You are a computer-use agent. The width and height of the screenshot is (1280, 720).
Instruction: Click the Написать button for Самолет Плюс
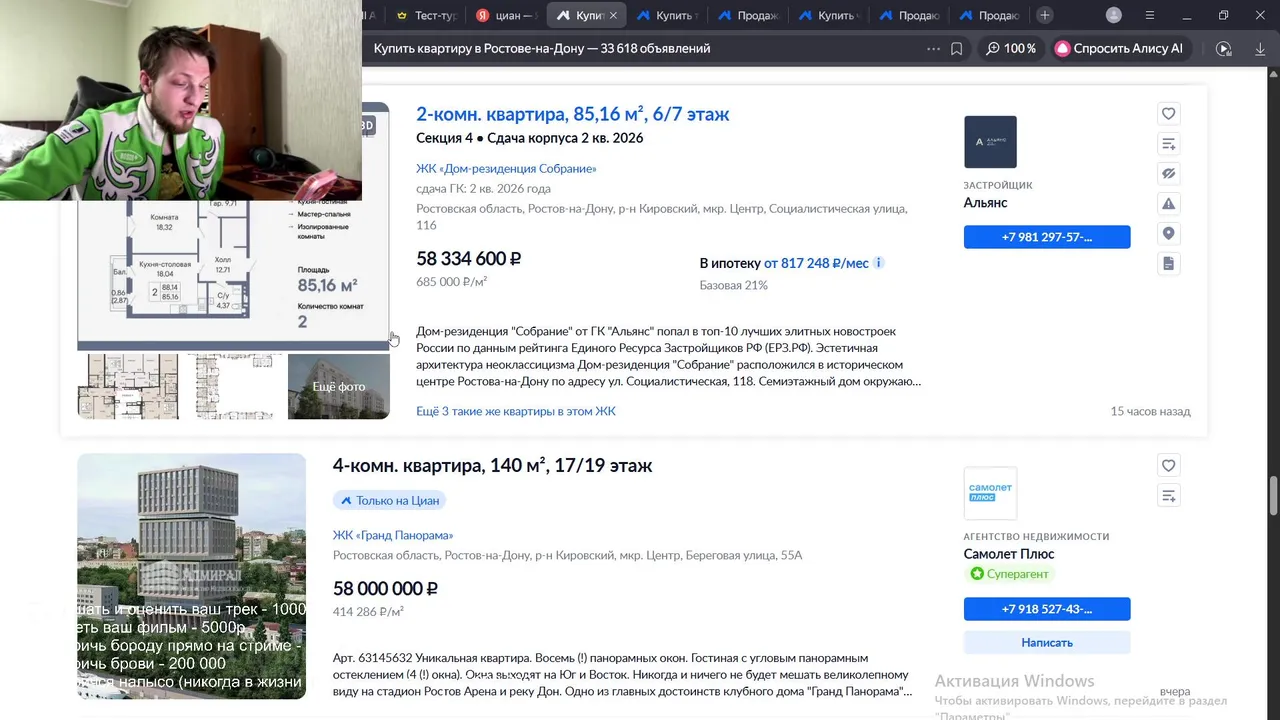[1047, 642]
